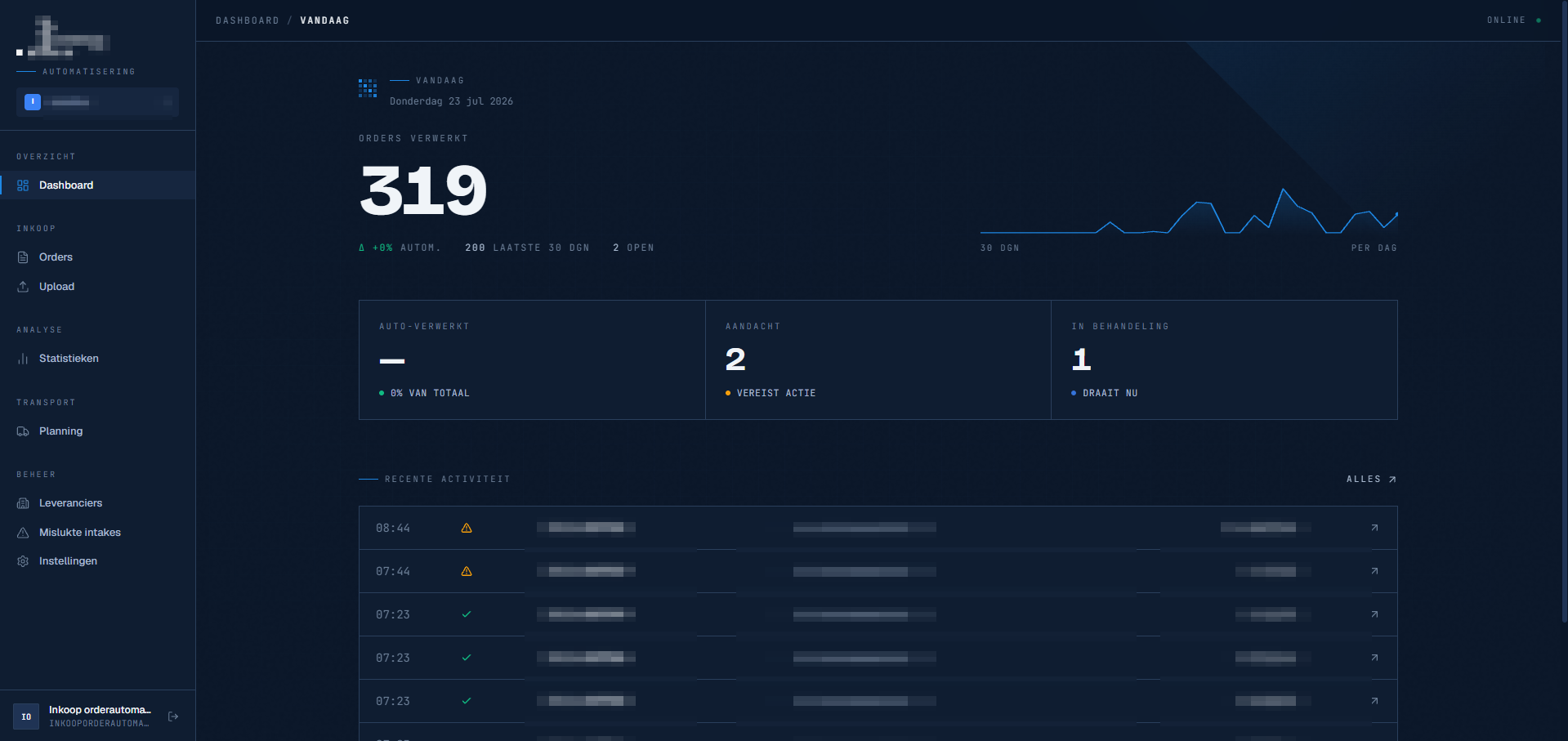Image resolution: width=1568 pixels, height=741 pixels.
Task: Click the 'PER DAG' chart label
Action: (x=1374, y=248)
